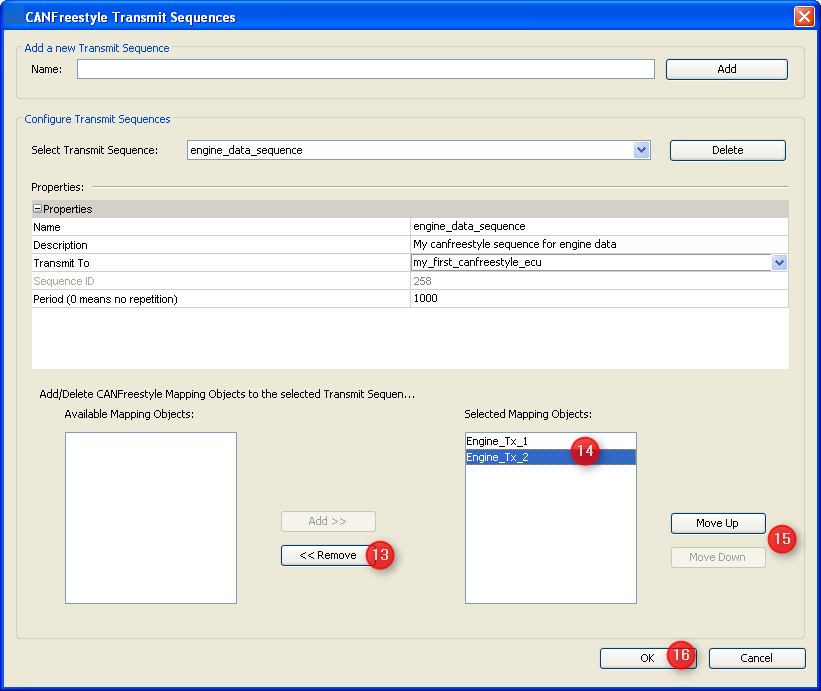Viewport: 821px width, 691px height.
Task: Collapse the Properties section
Action: point(38,208)
